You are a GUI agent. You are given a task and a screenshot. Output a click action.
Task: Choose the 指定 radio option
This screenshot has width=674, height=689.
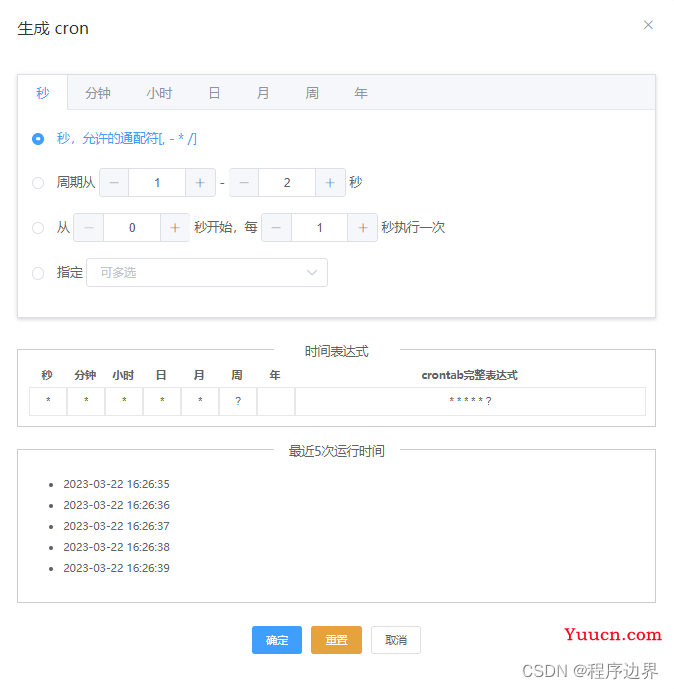tap(38, 273)
